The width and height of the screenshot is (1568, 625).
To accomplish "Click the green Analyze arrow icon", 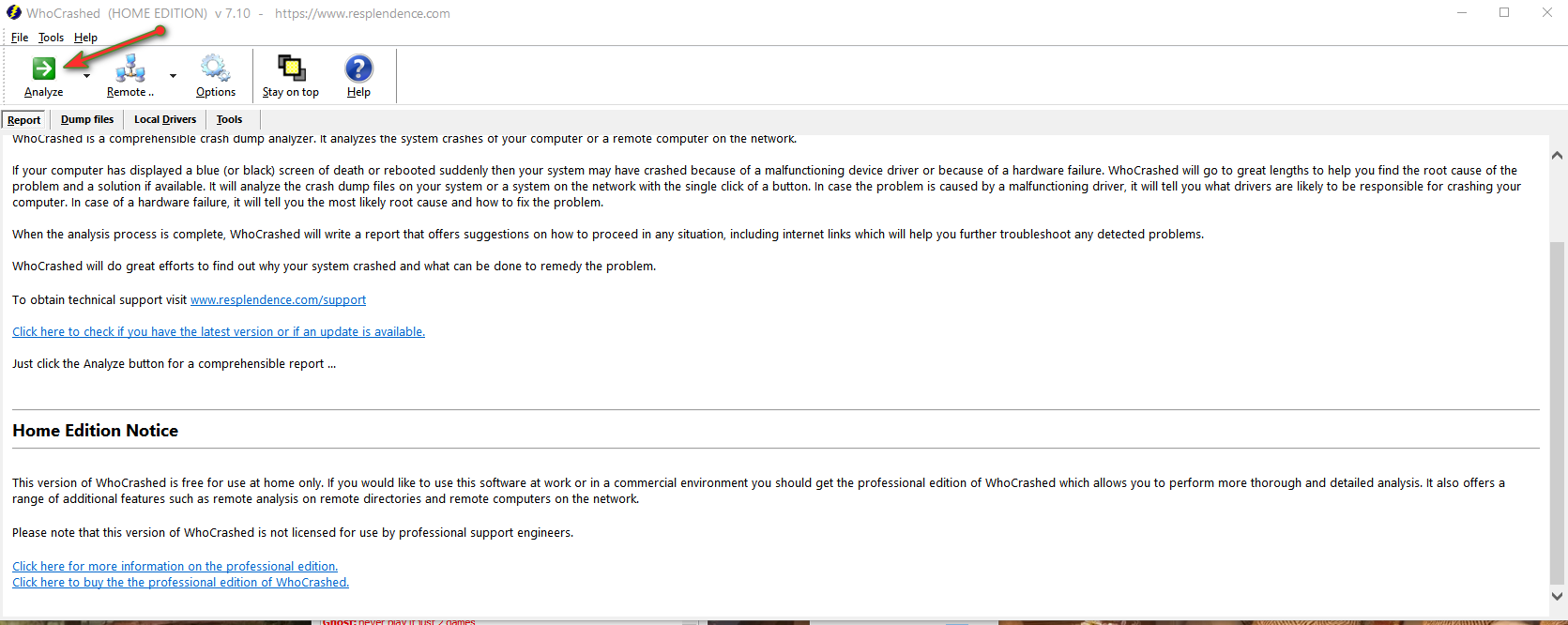I will 43,69.
